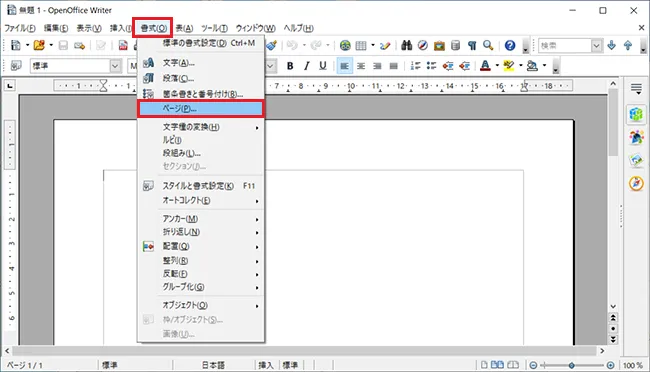
Task: Expand the Table icon dropdown arrow
Action: tap(373, 45)
